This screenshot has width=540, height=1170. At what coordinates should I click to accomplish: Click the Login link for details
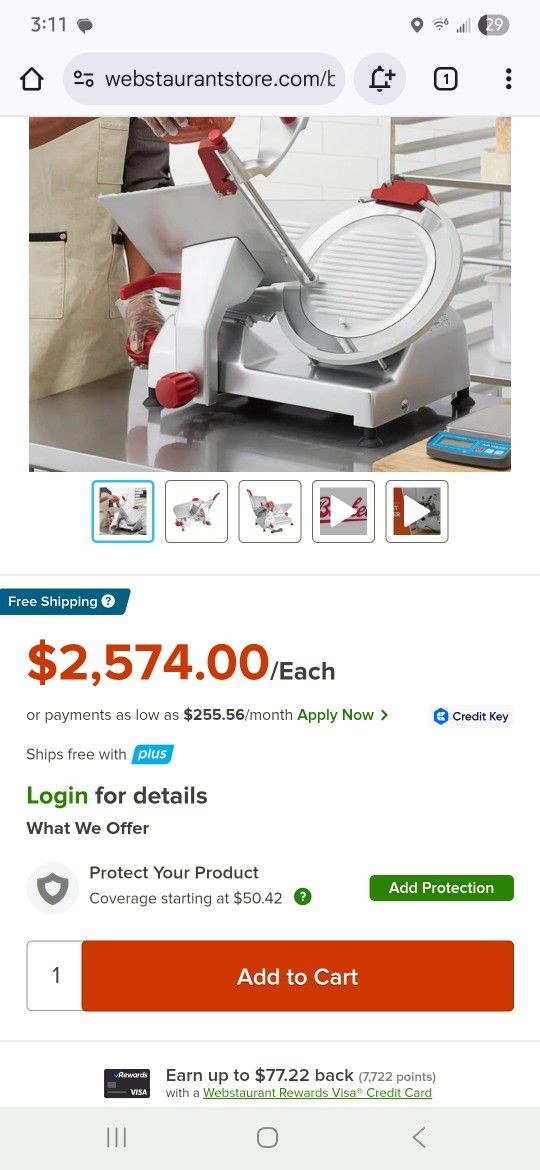(57, 795)
